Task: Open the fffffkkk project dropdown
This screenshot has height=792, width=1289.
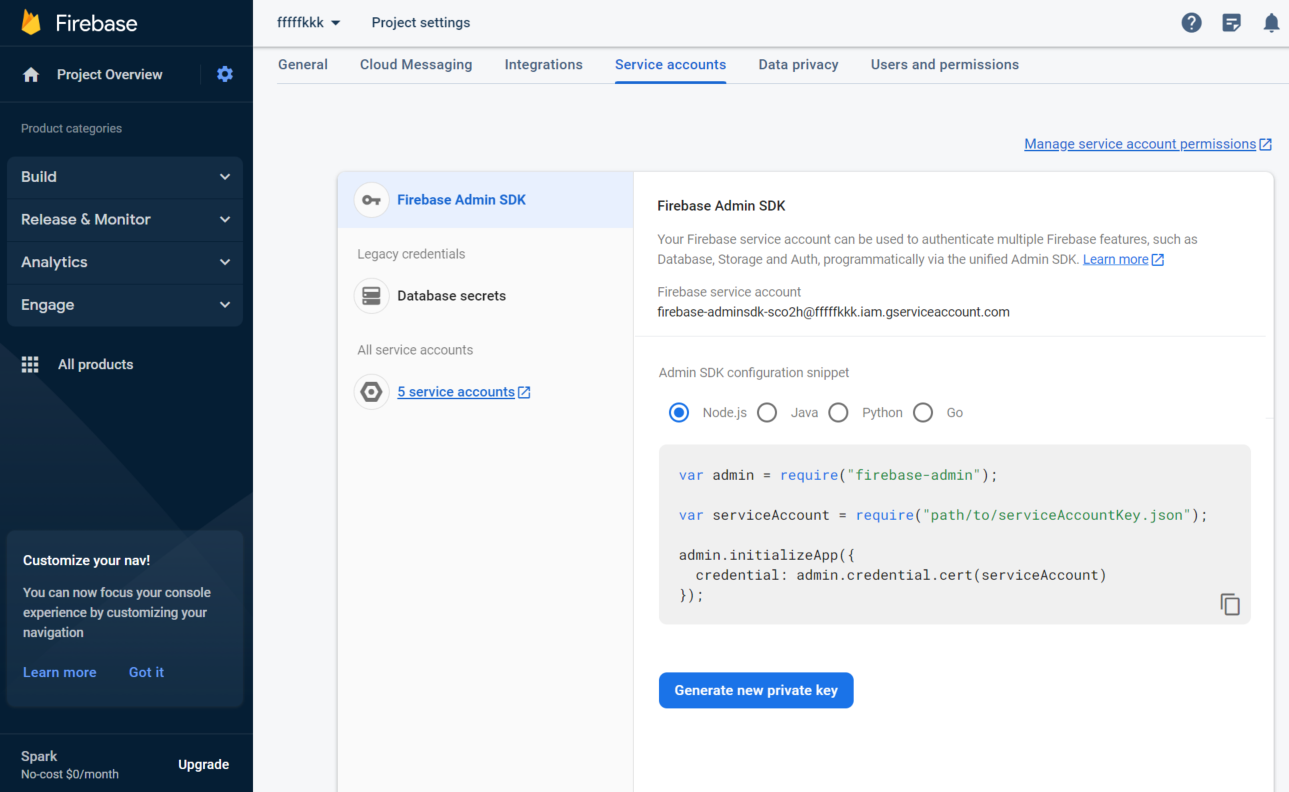Action: (309, 22)
